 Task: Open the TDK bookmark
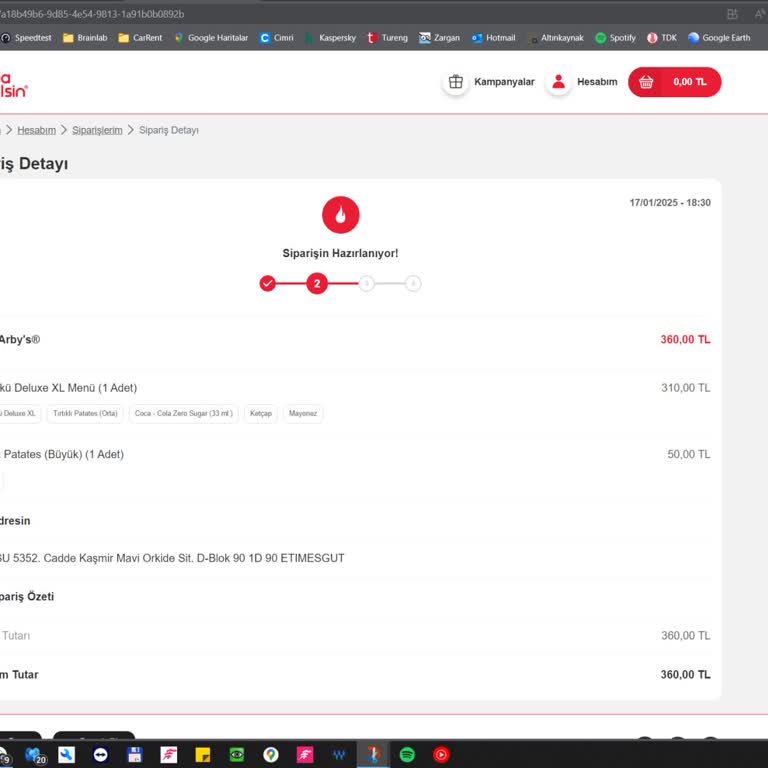click(662, 38)
